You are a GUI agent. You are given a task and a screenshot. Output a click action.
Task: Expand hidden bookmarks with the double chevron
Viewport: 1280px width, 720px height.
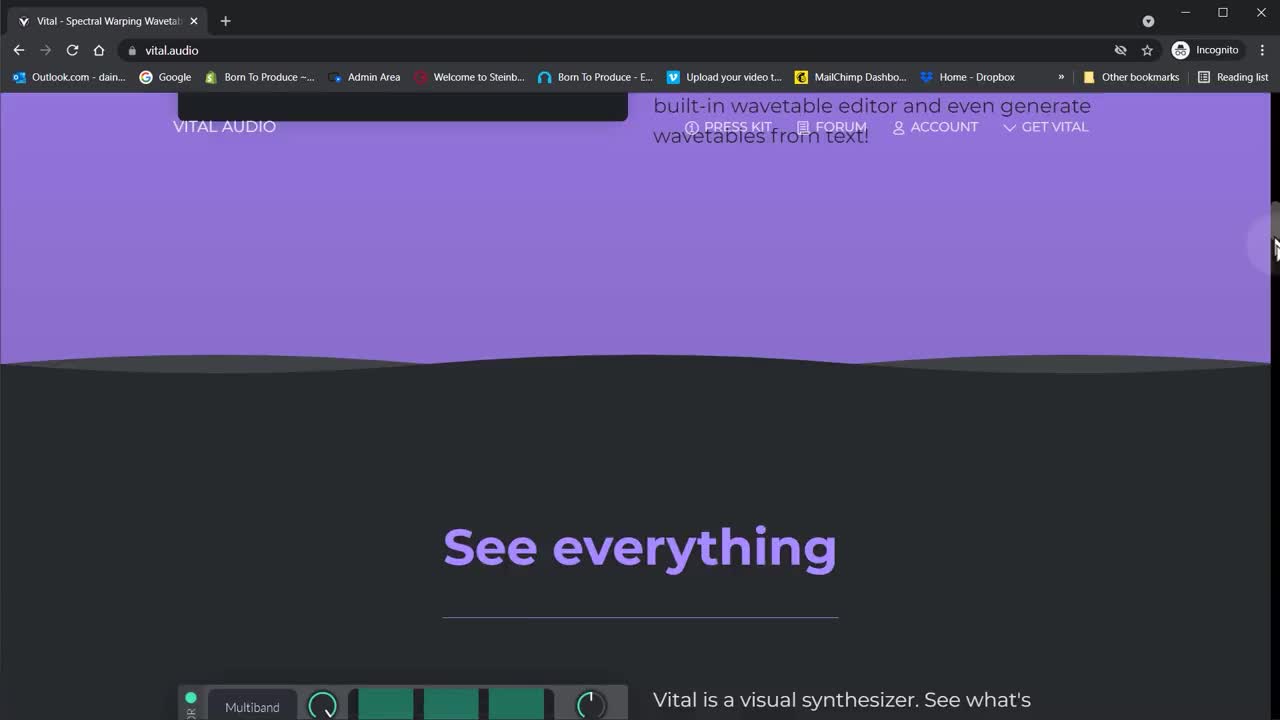(x=1061, y=77)
